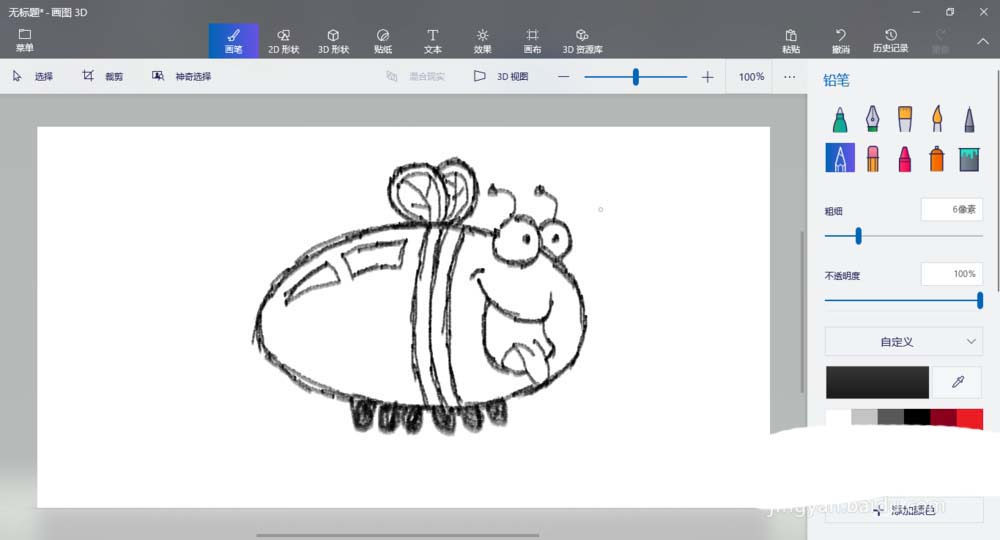Open the more options ellipsis menu
Screen dimensions: 1000x540
[790, 77]
